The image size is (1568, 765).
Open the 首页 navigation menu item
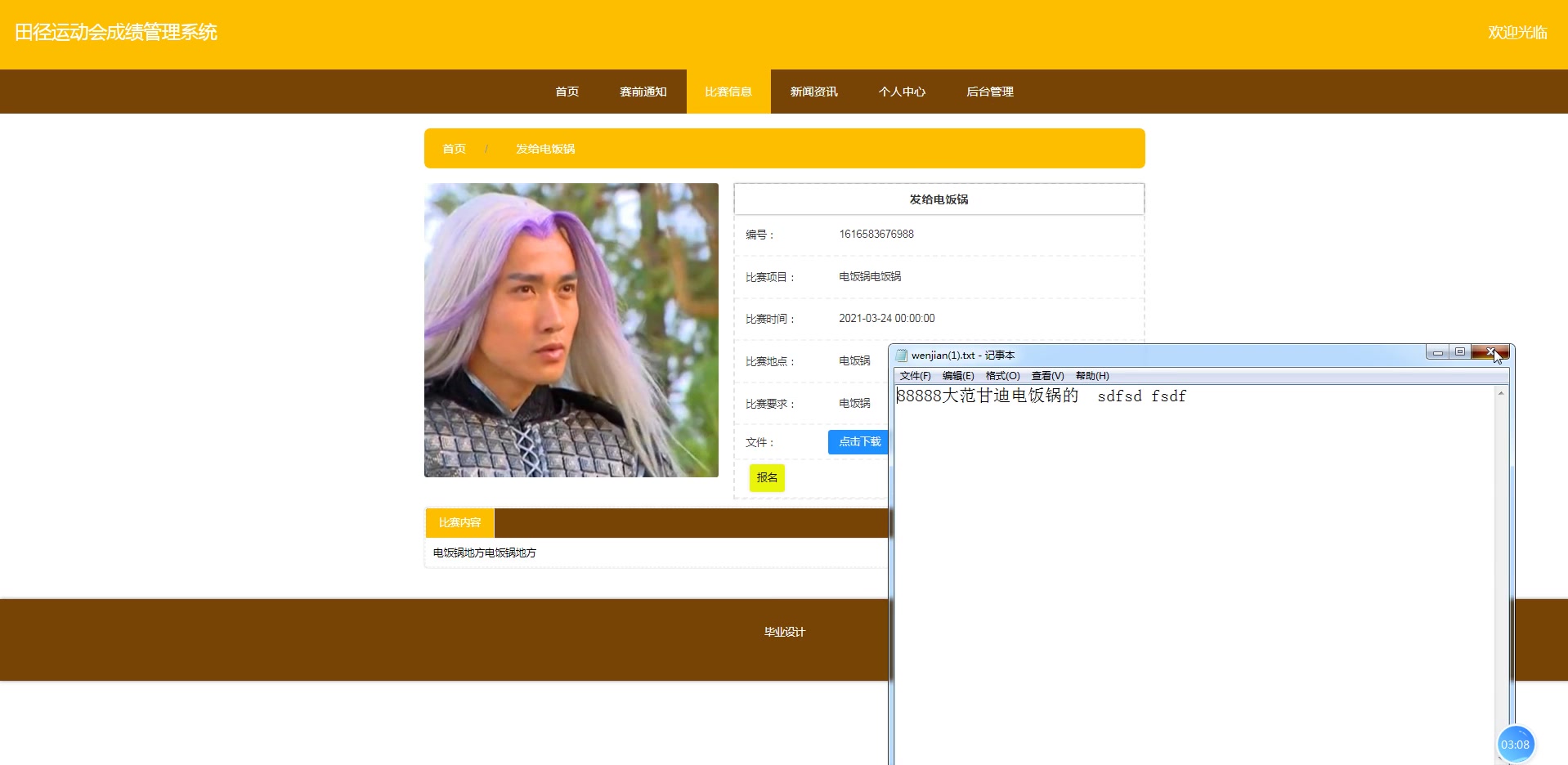point(567,92)
